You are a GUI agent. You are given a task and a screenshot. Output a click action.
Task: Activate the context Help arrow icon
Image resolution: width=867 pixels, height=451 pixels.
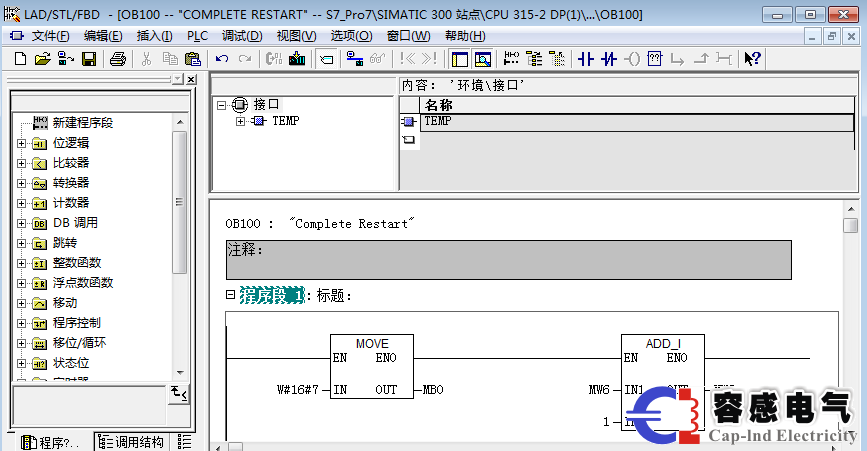pyautogui.click(x=753, y=59)
